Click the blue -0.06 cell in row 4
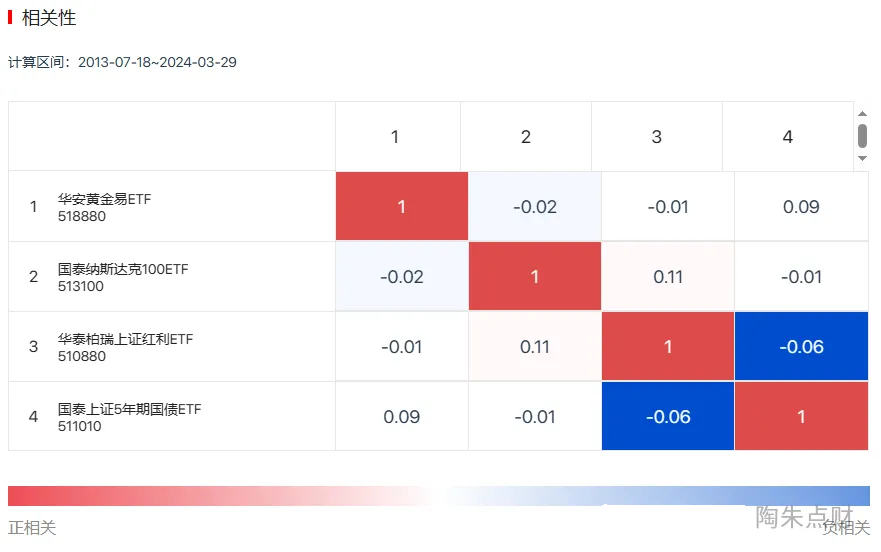Screen dimensions: 881x552 668,417
